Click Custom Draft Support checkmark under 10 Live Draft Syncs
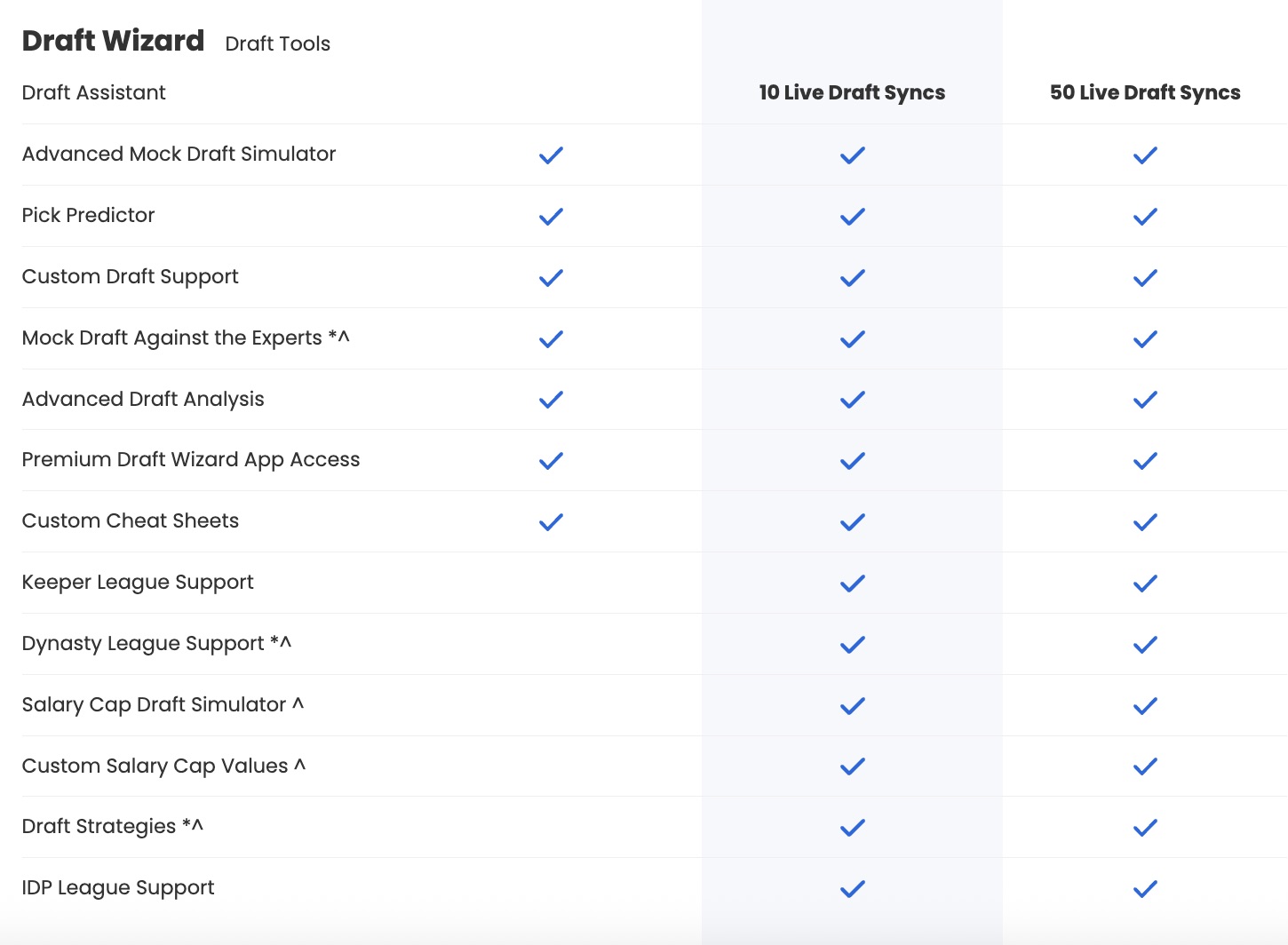Viewport: 1288px width, 945px height. click(853, 278)
